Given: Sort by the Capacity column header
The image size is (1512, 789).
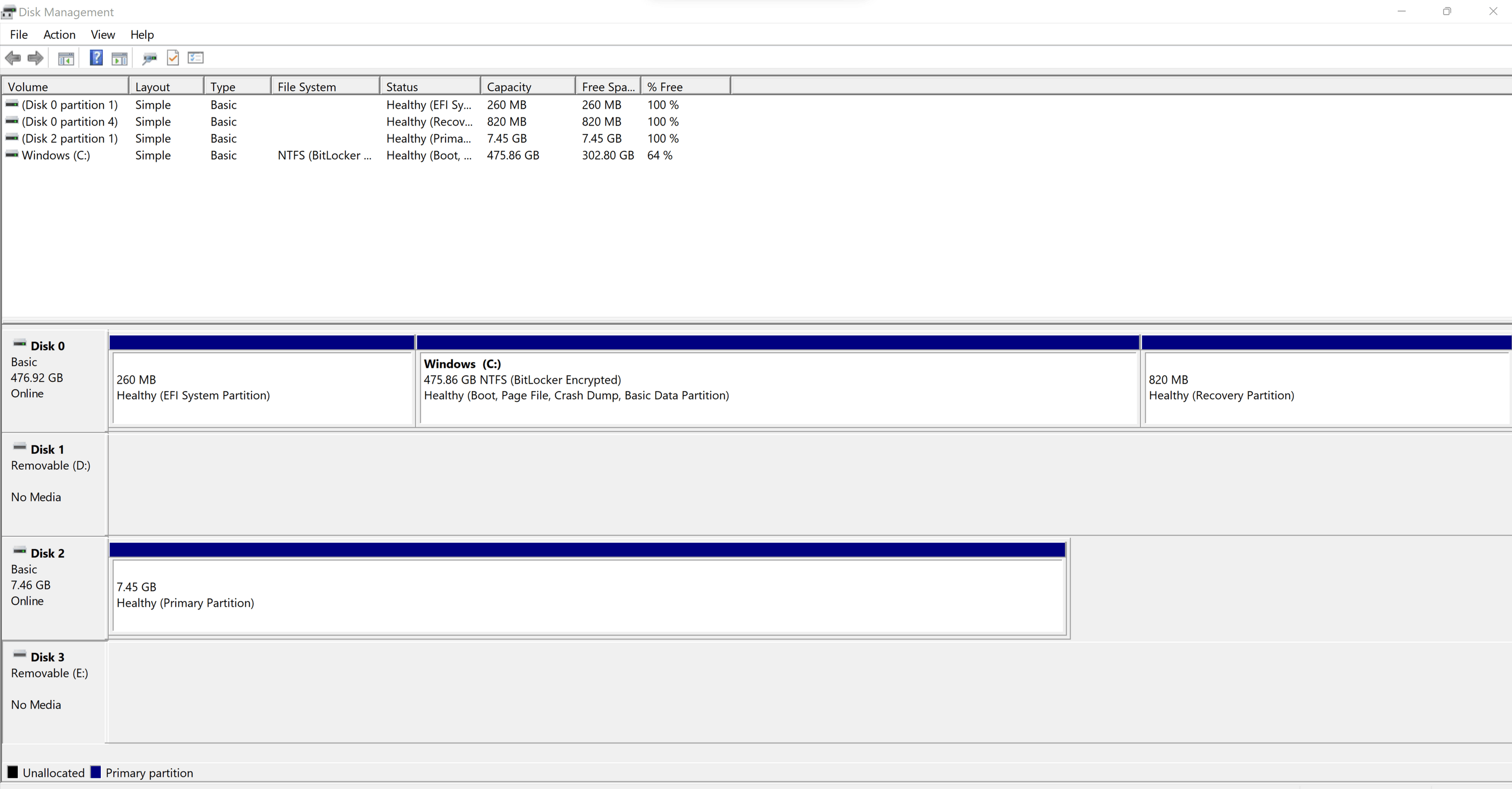Looking at the screenshot, I should (x=528, y=86).
